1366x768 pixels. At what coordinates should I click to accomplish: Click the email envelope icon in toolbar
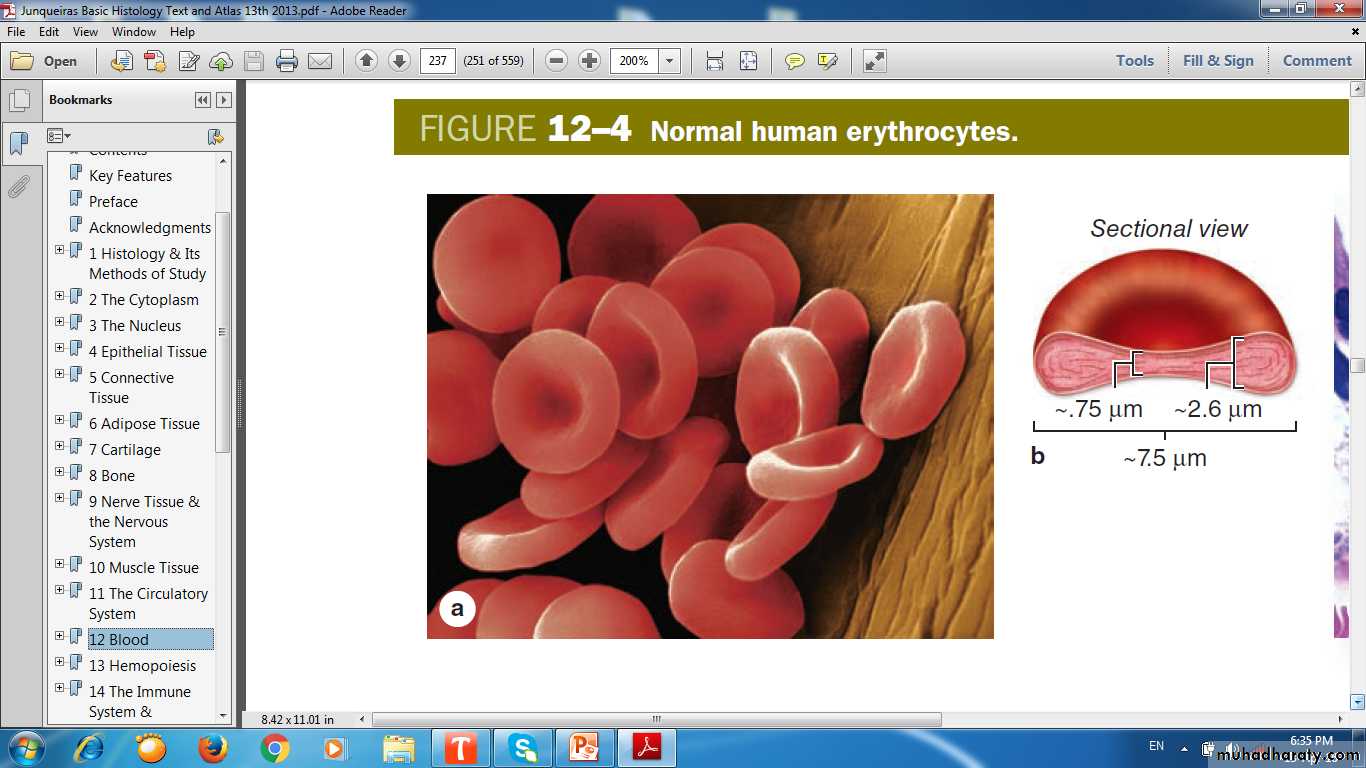(x=320, y=61)
